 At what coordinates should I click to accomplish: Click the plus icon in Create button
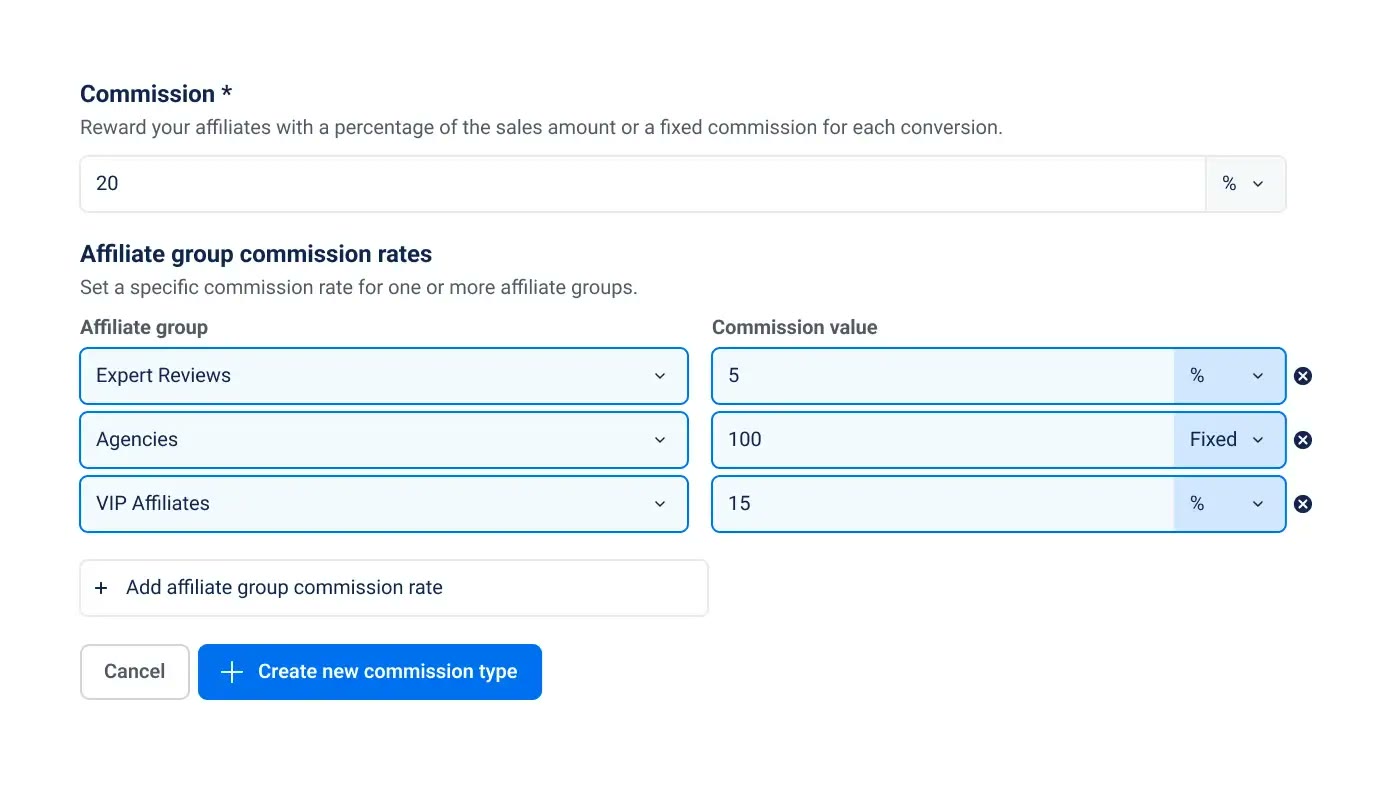(x=232, y=672)
